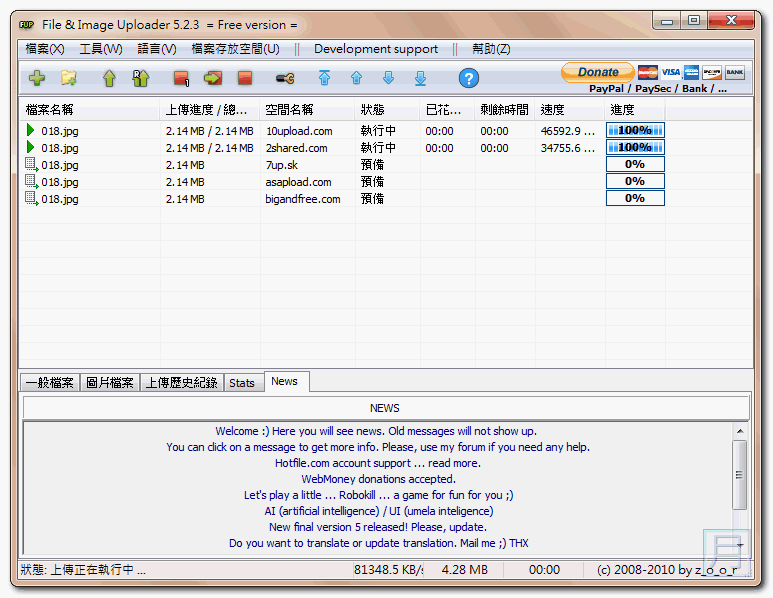The image size is (773, 598).
Task: Click the queued file icon for 7up.sk row
Action: point(32,164)
